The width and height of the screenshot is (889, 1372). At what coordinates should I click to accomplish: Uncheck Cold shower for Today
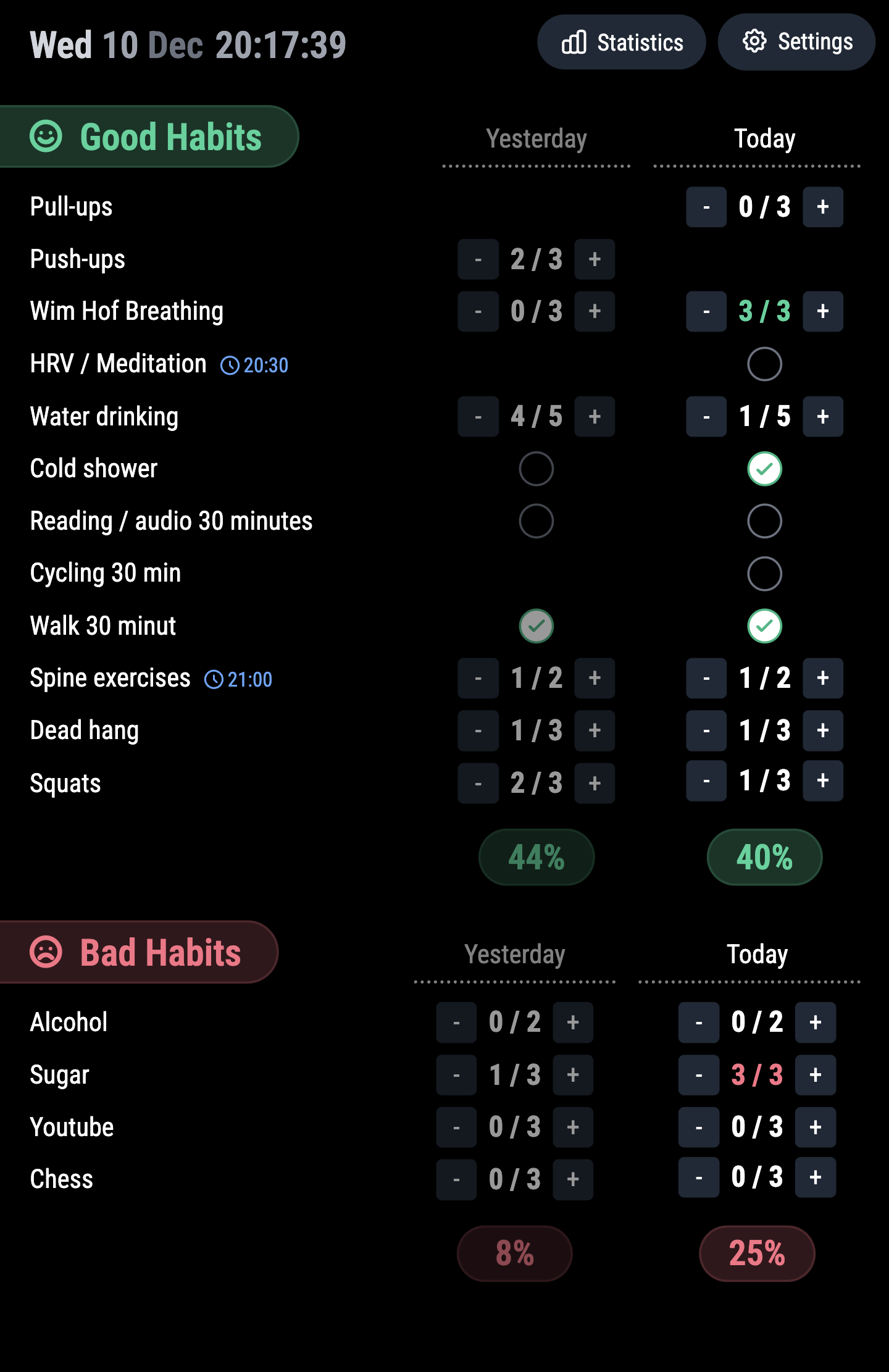(764, 469)
